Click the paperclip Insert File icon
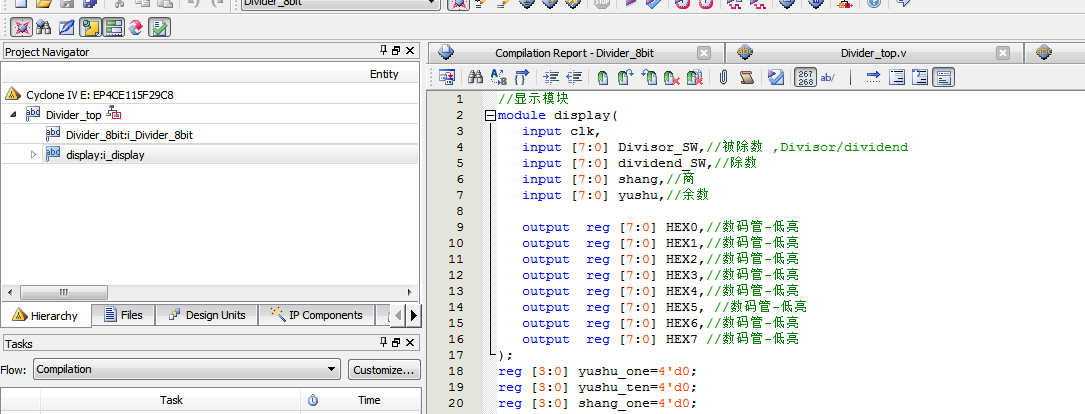This screenshot has width=1085, height=414. (x=722, y=77)
